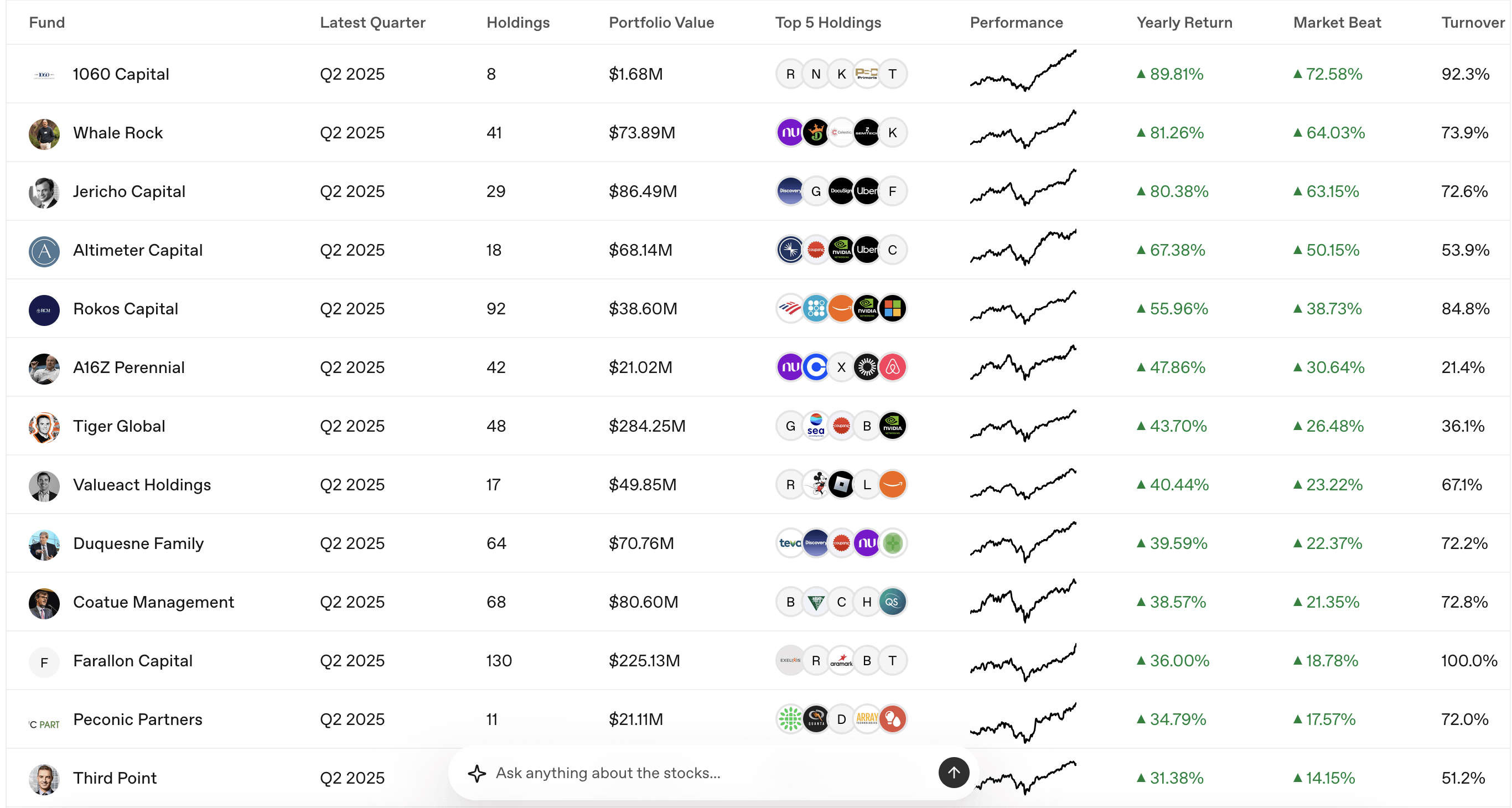Screen dimensions: 1512x808
Task: Click the Microsoft logo in Rokos Capital's holdings
Action: pyautogui.click(x=892, y=309)
